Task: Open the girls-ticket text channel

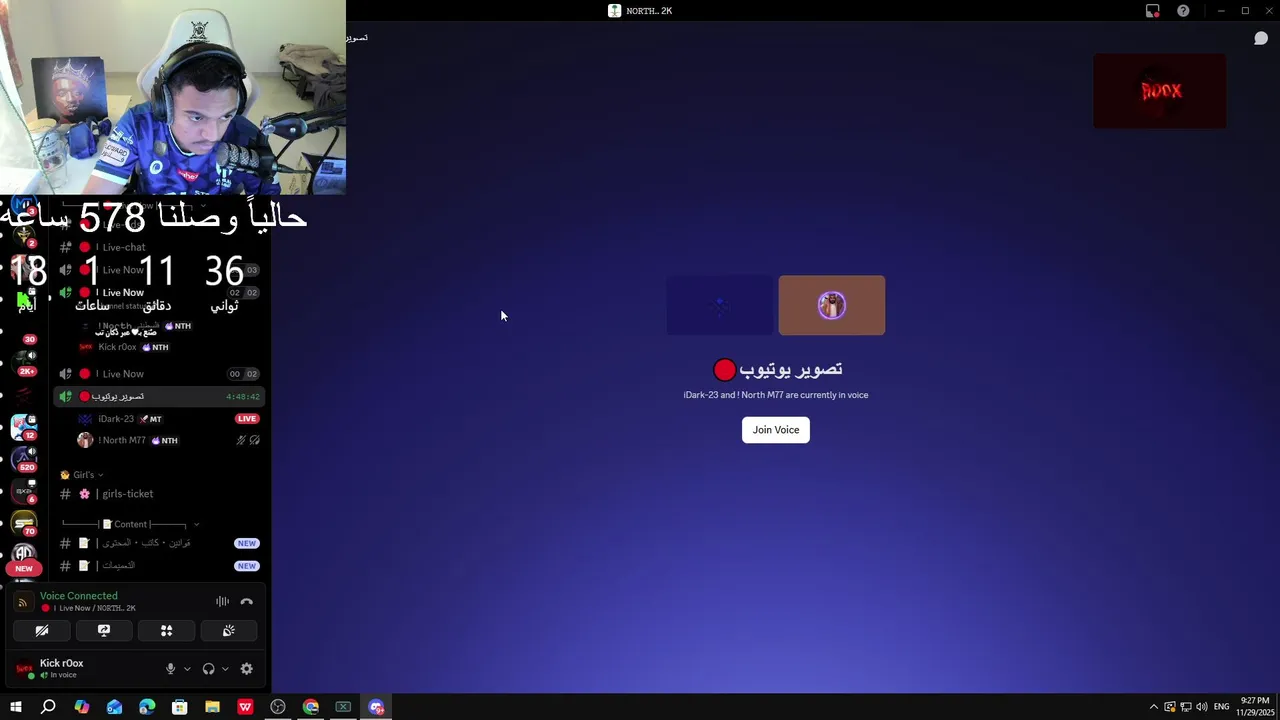Action: pyautogui.click(x=160, y=494)
